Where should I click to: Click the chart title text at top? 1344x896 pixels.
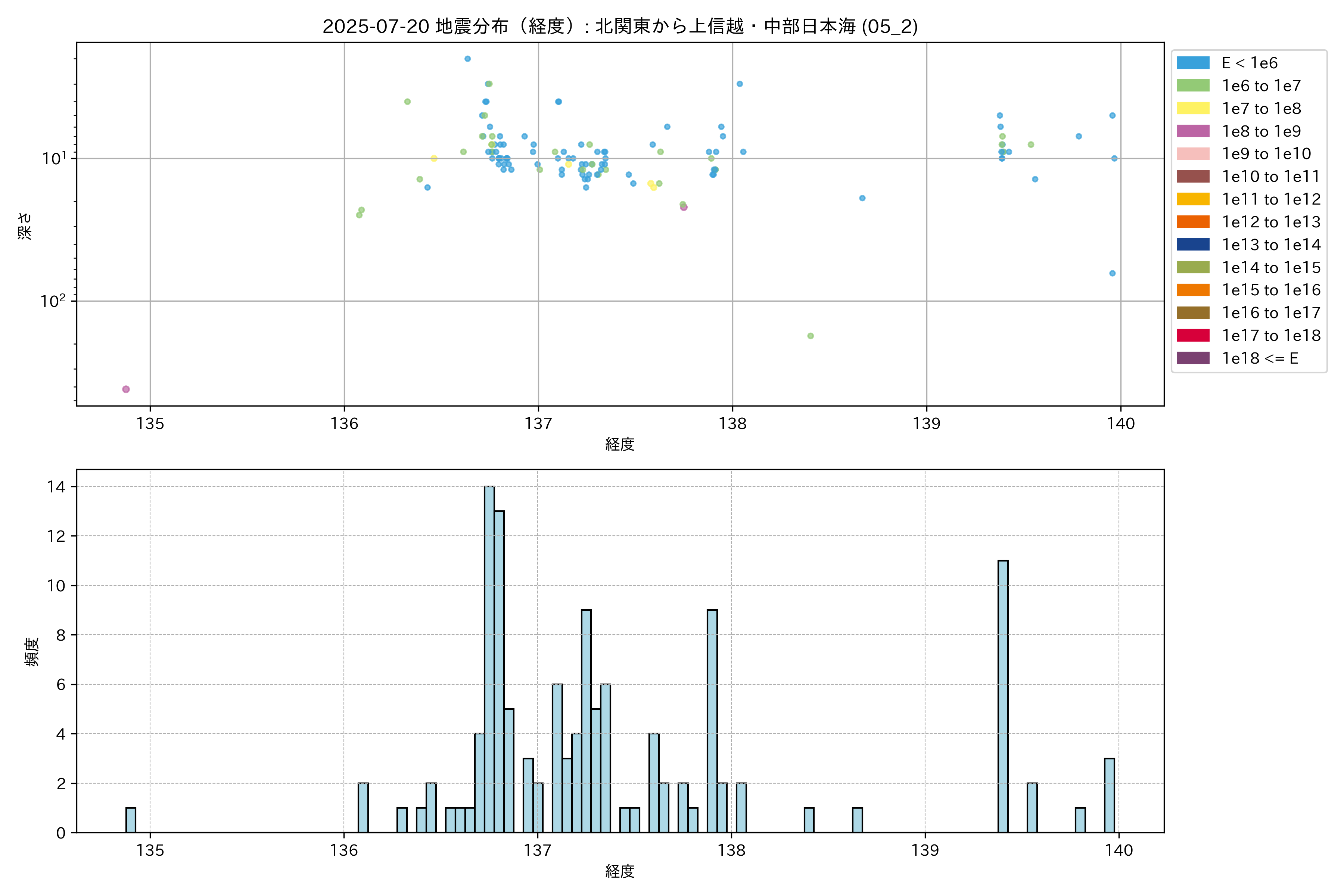pos(620,26)
